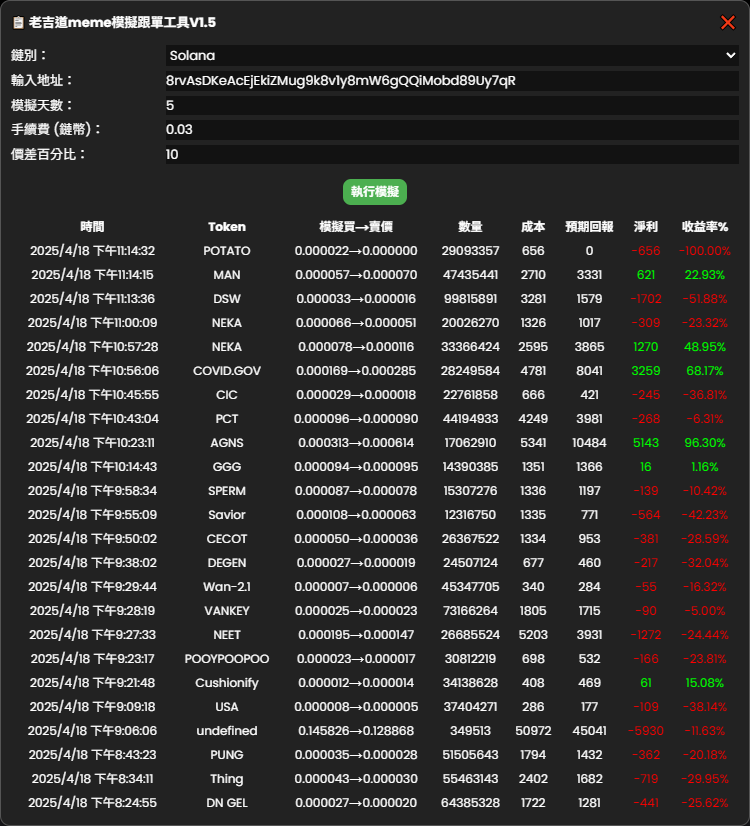Click the 淨利 column header

(x=646, y=227)
